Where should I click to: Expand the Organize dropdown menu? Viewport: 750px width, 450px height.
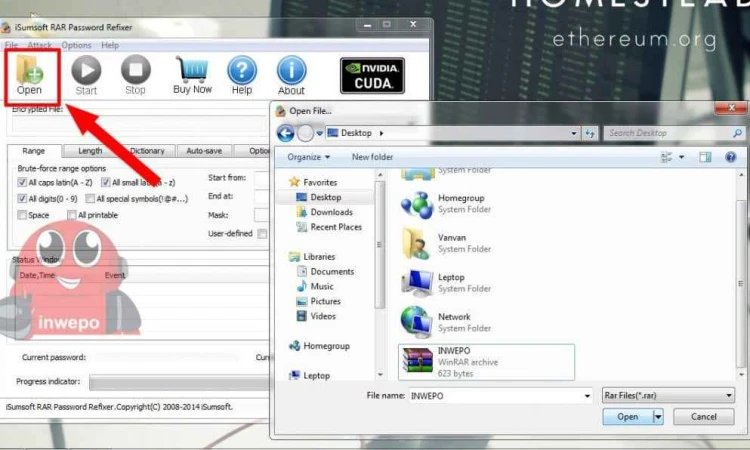(309, 157)
